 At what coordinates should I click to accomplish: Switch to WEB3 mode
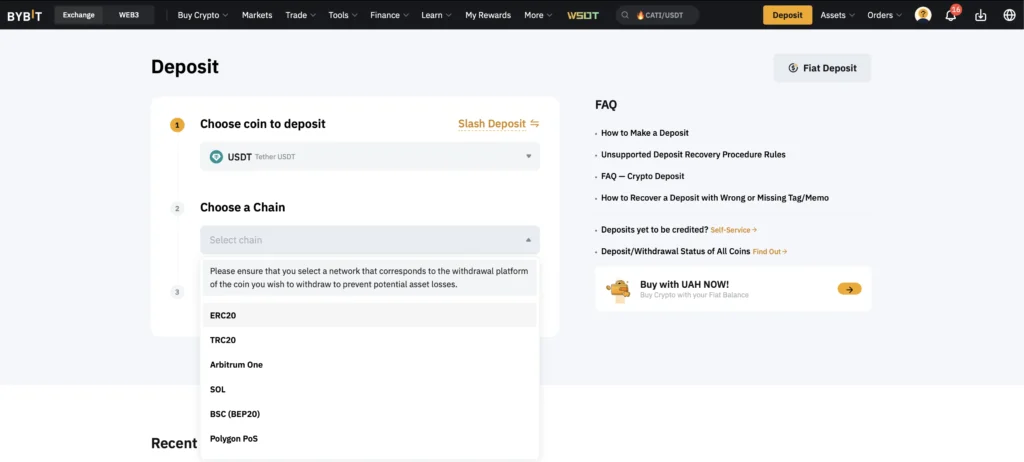[x=129, y=15]
